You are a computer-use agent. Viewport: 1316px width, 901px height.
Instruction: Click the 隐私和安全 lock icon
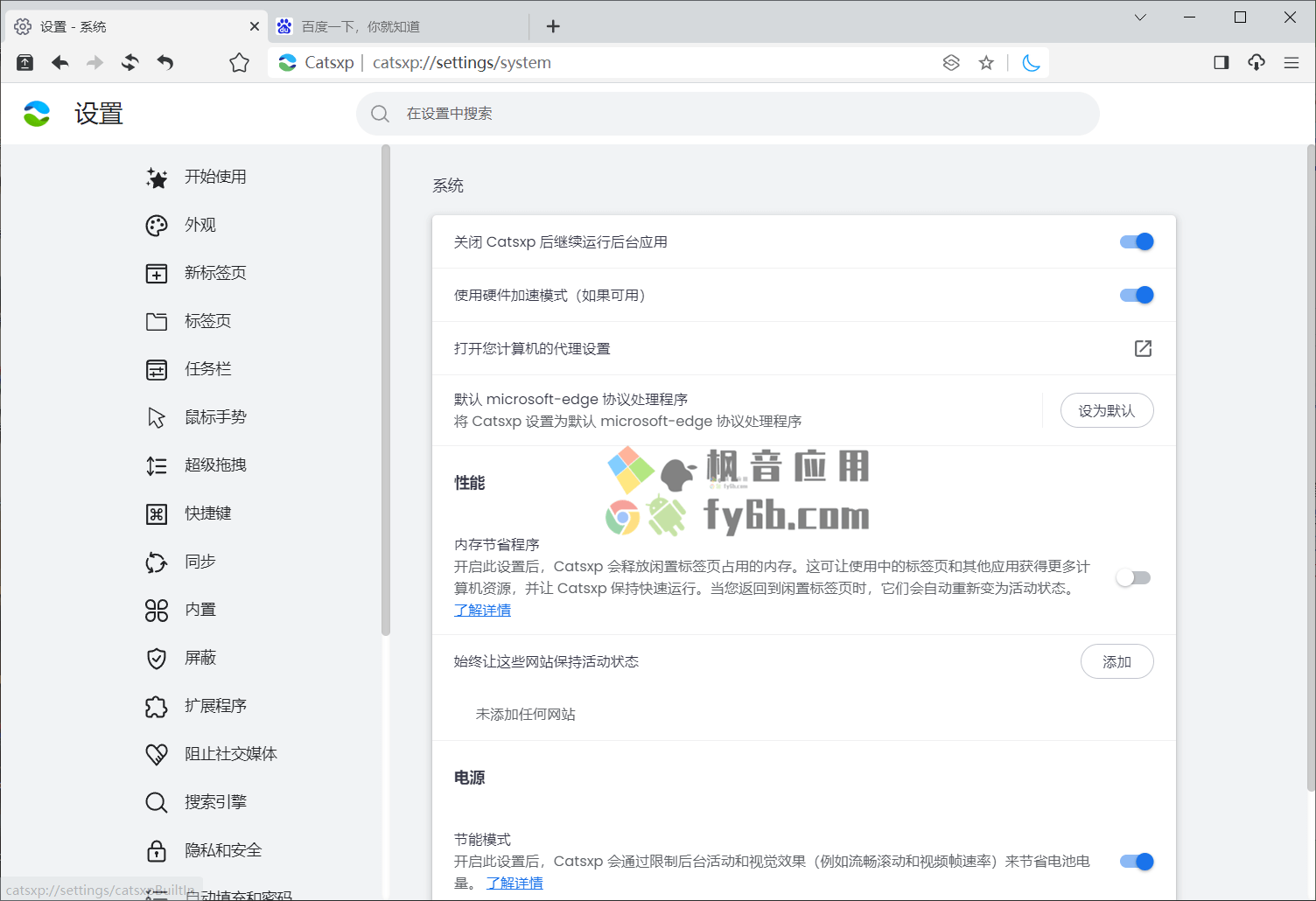[x=157, y=851]
